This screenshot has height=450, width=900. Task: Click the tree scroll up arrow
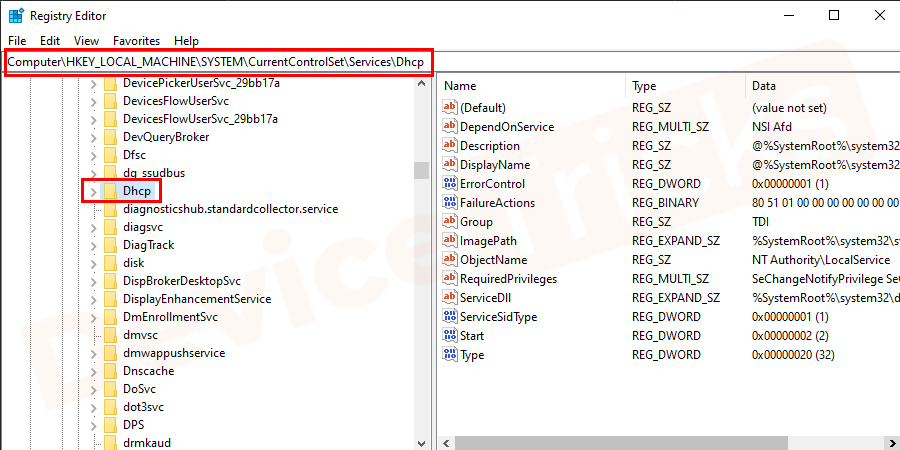[422, 83]
